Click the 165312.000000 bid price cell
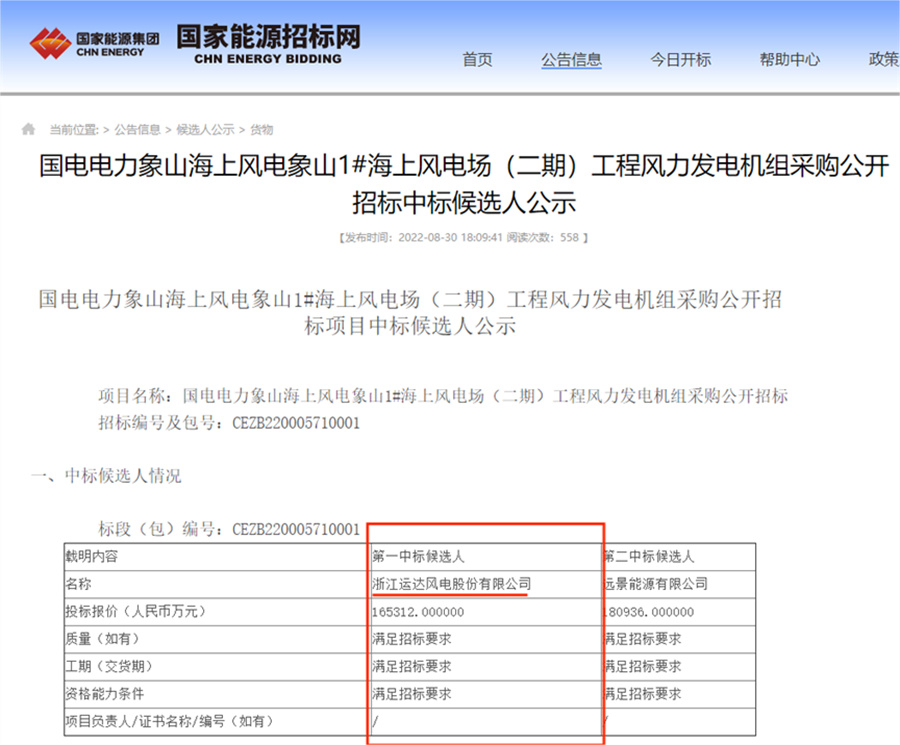Screen dimensions: 900x745 point(485,612)
